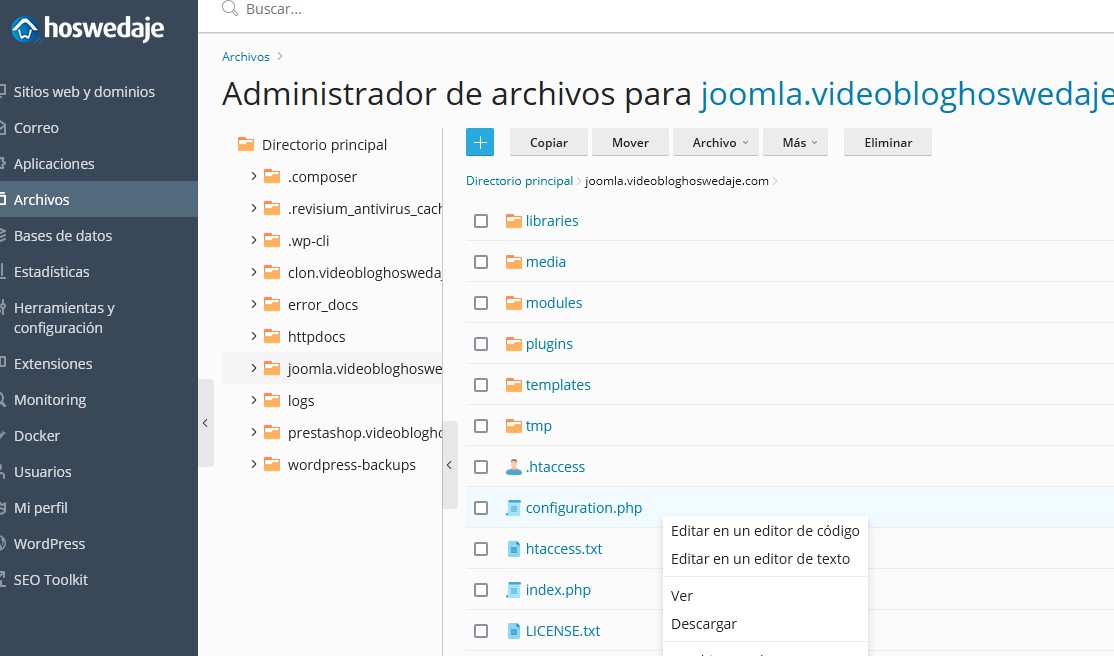Screen dimensions: 1114x656
Task: Choose Editar en un editor de texto
Action: click(760, 559)
